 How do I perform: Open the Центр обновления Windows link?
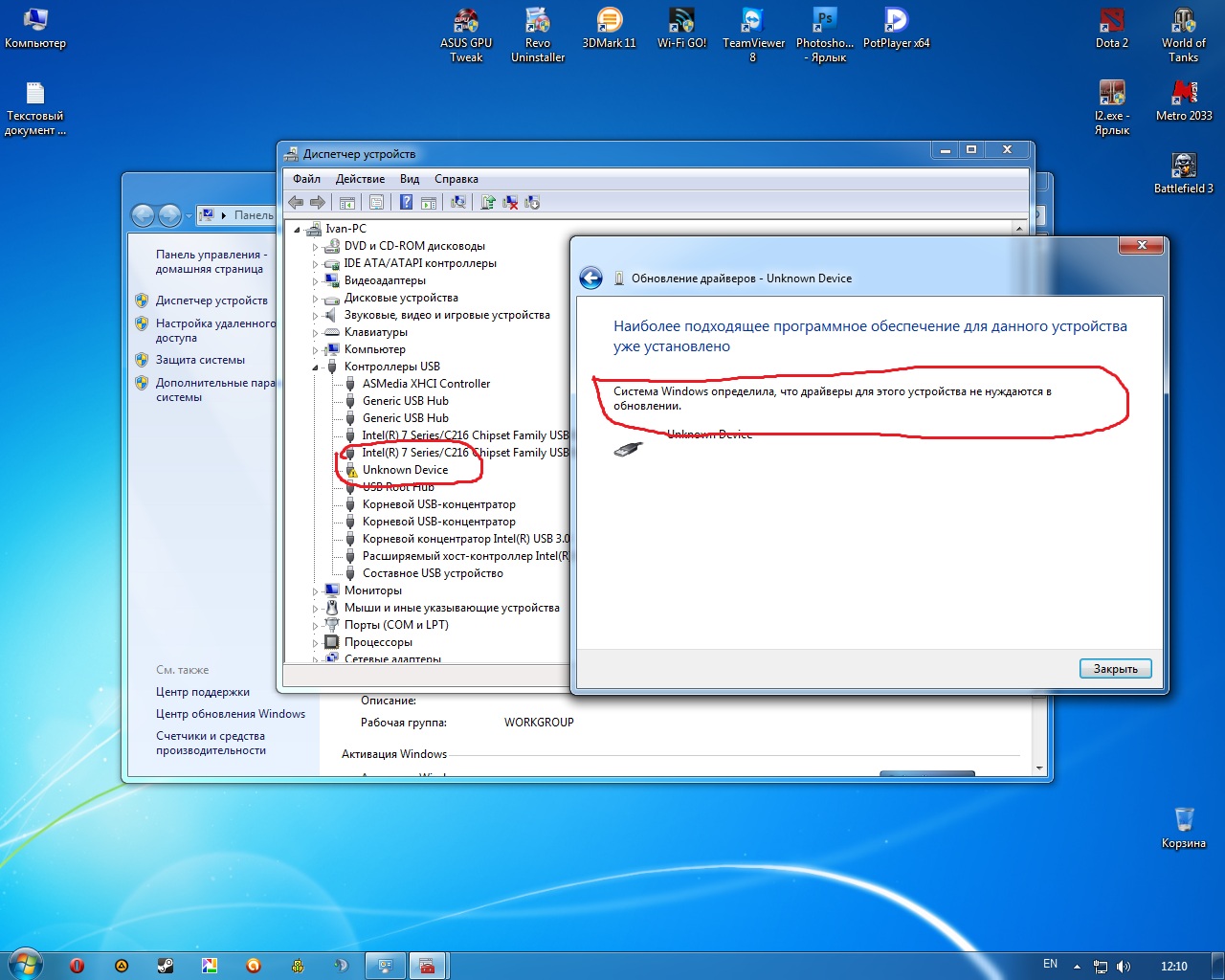(x=231, y=714)
